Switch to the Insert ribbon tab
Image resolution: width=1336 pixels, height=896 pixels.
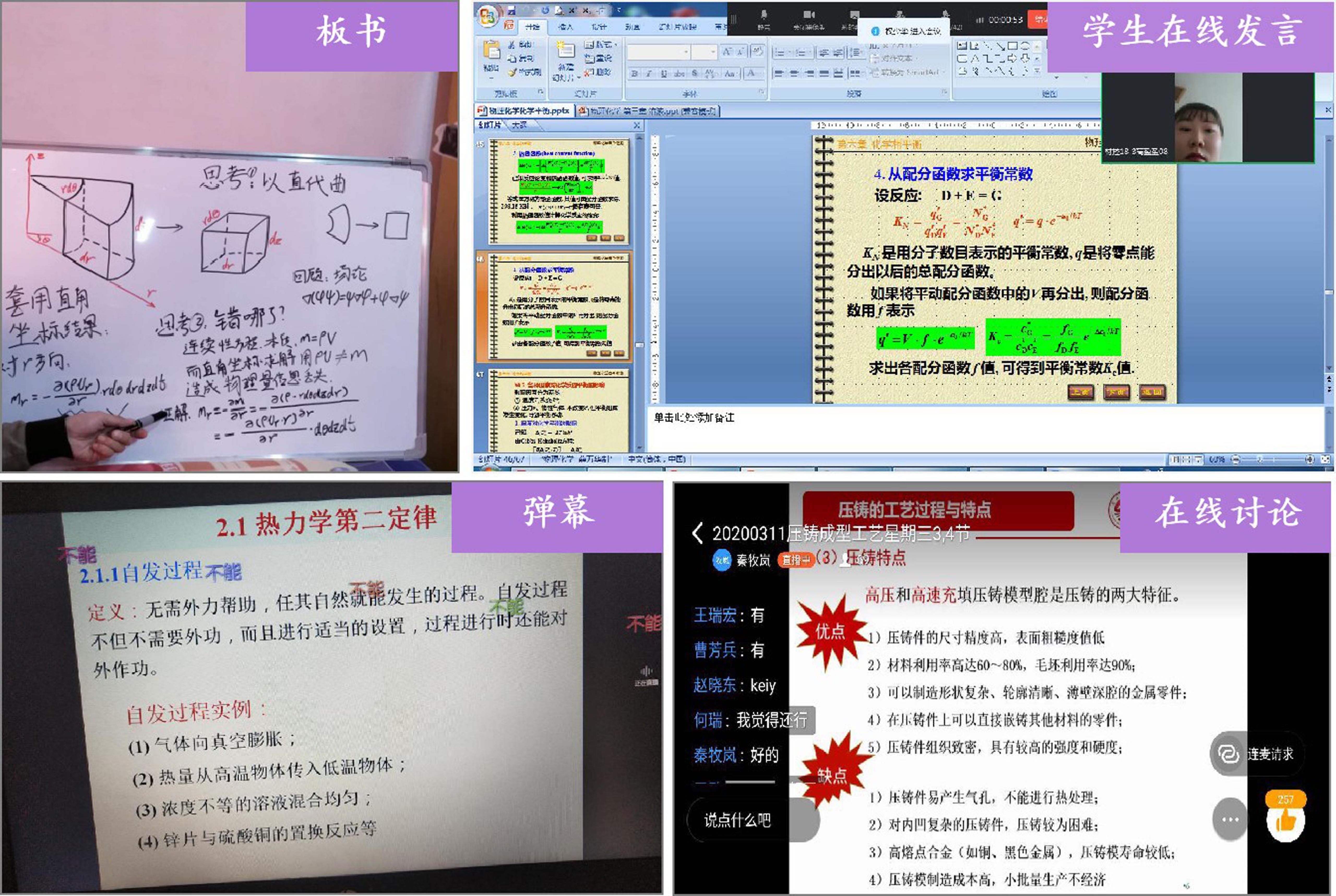click(x=565, y=27)
